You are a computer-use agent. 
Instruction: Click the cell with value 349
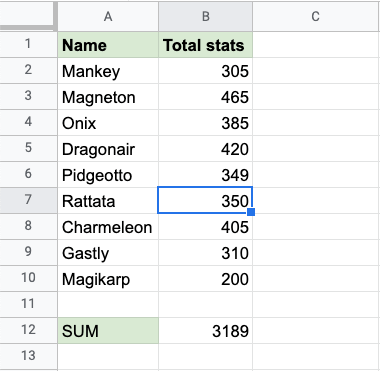pos(206,175)
